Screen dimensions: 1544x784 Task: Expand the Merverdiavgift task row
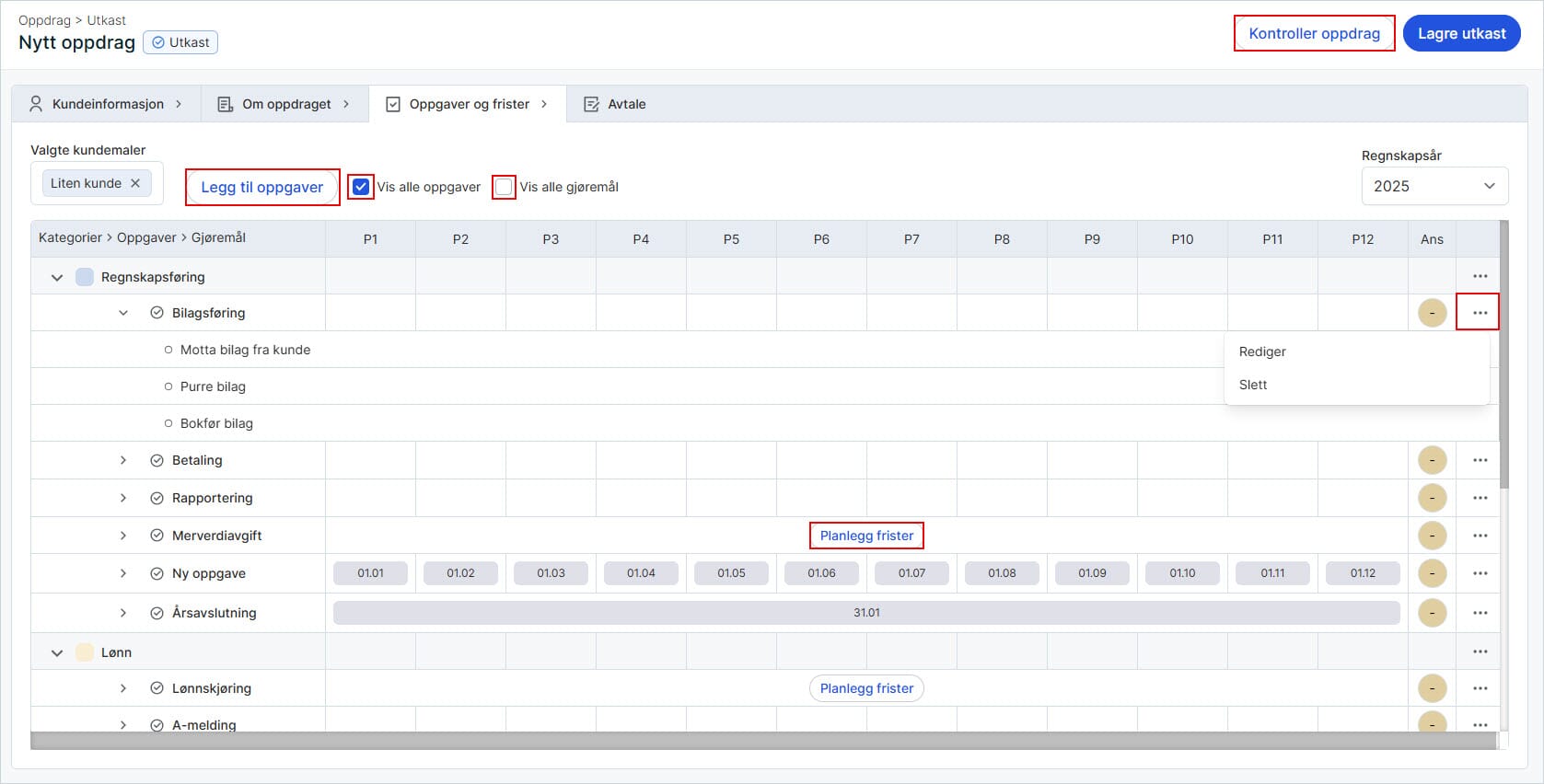coord(123,536)
